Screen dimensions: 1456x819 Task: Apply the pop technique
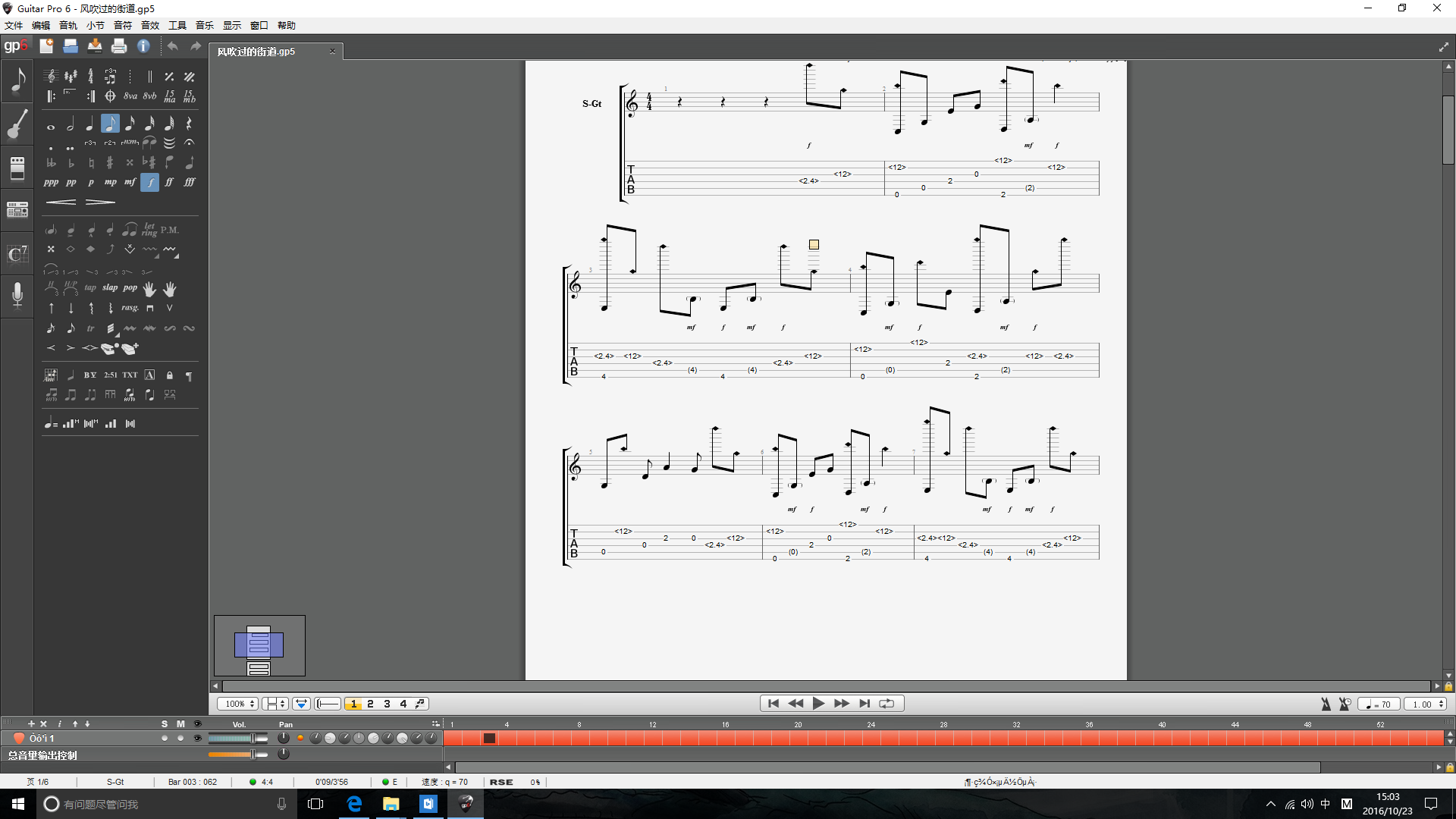click(130, 288)
